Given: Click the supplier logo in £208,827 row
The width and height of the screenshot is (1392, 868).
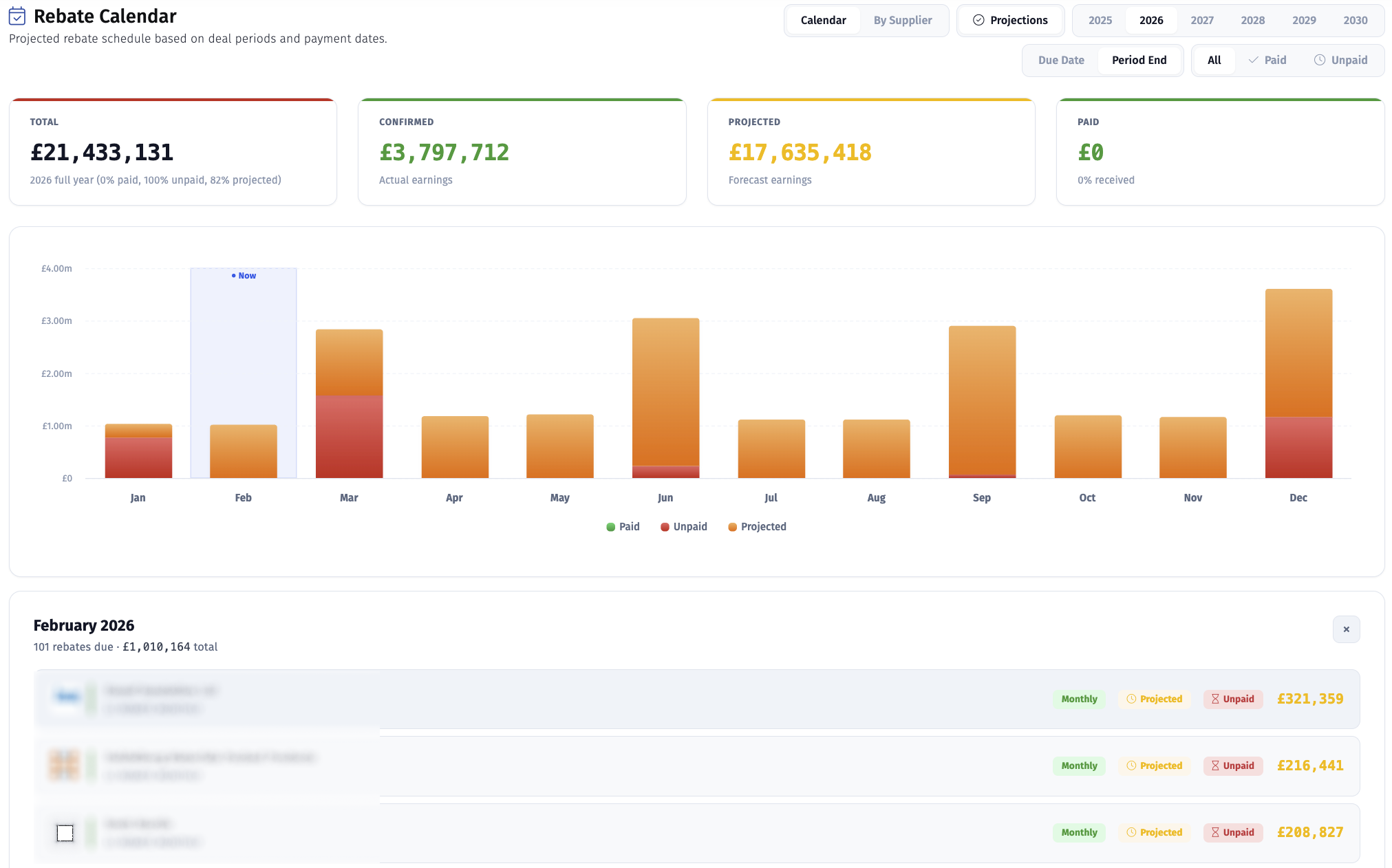Looking at the screenshot, I should pos(65,833).
